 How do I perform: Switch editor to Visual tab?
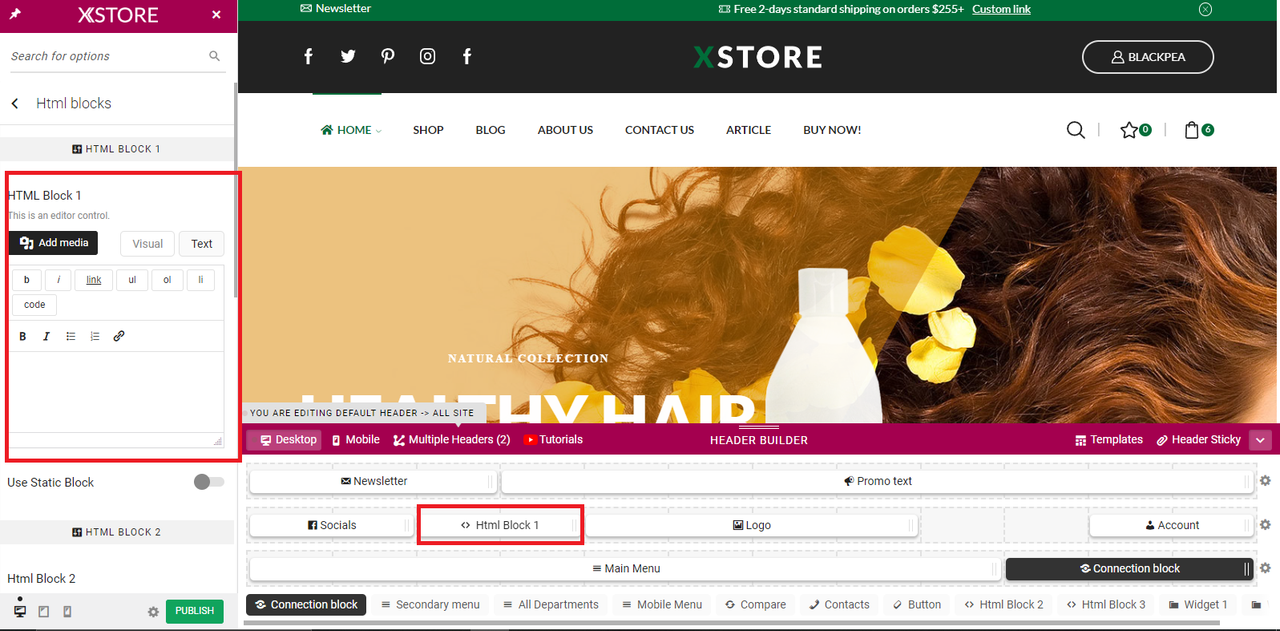(x=147, y=243)
